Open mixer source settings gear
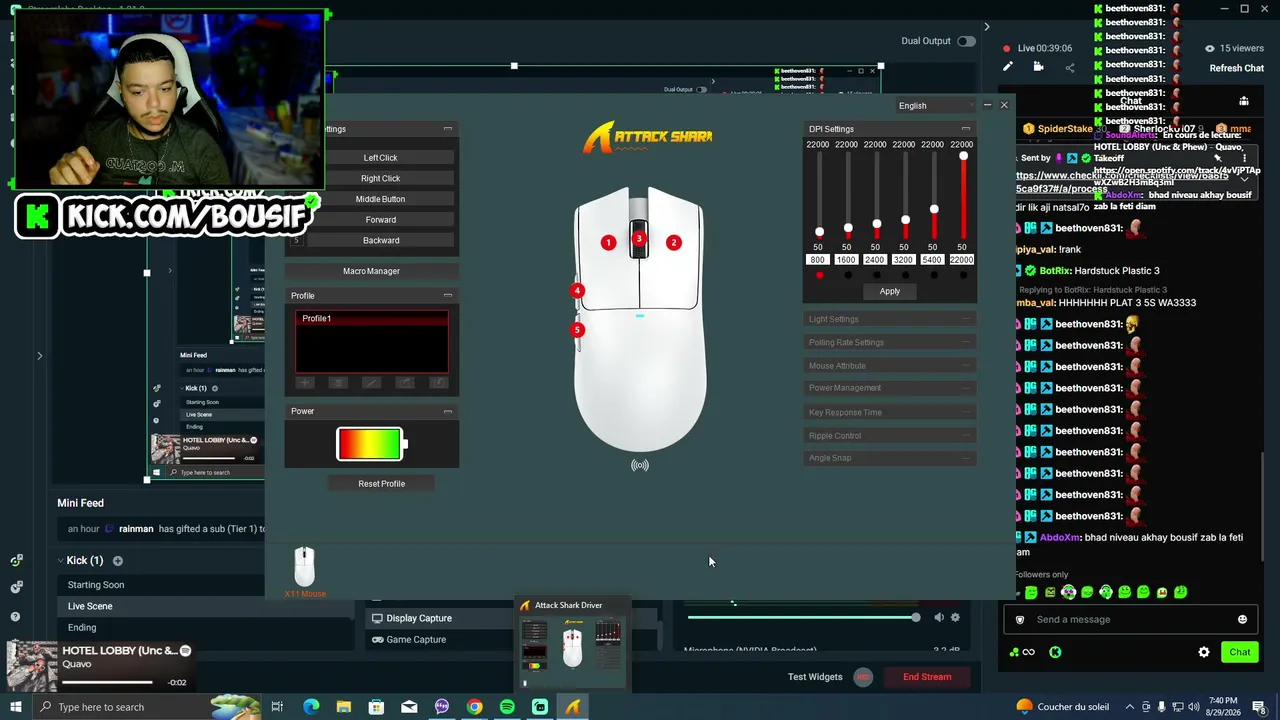Viewport: 1280px width, 720px height. click(955, 618)
